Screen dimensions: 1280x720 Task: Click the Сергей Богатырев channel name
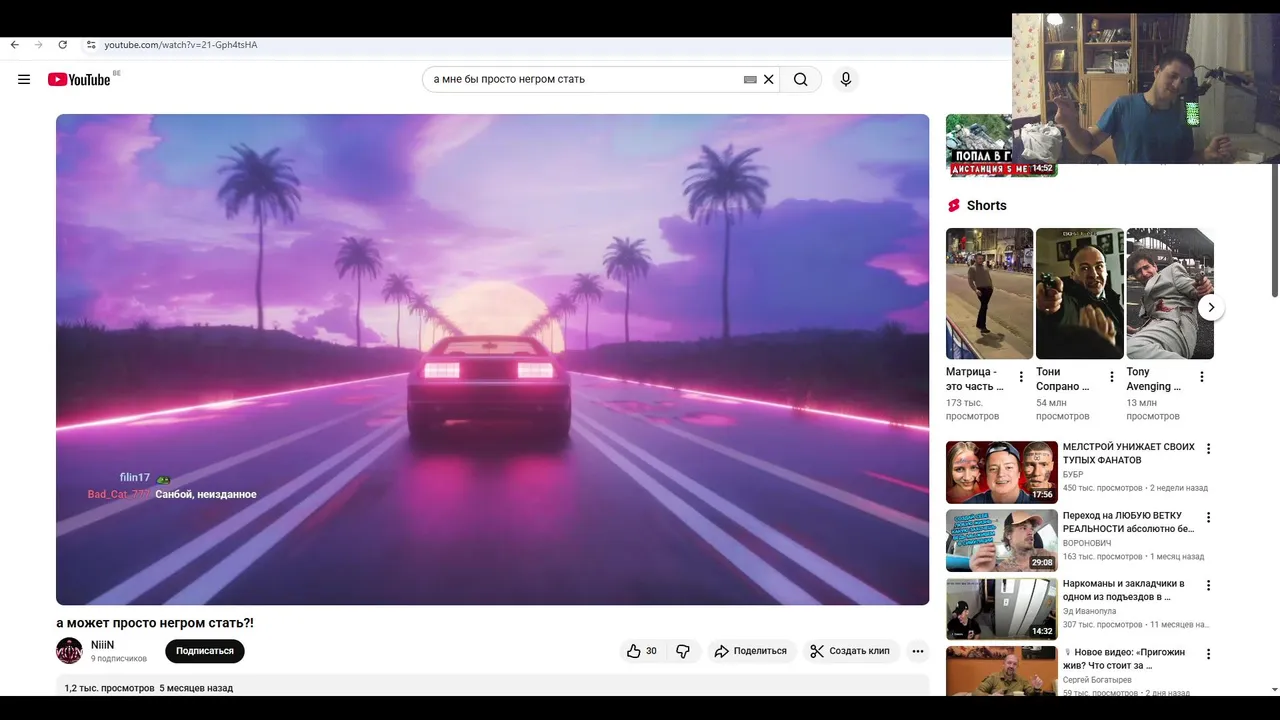(1096, 680)
